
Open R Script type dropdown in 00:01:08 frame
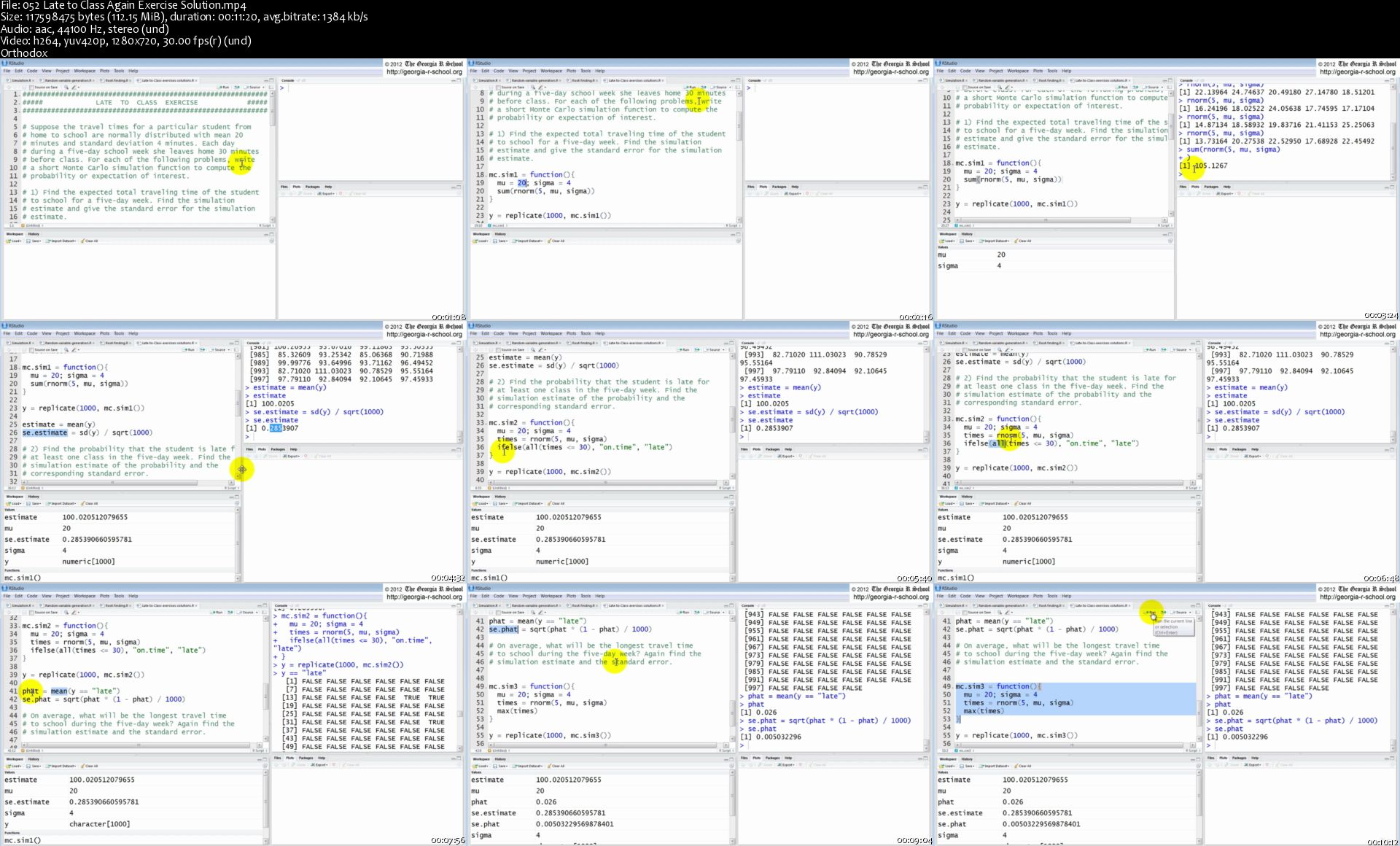point(266,225)
